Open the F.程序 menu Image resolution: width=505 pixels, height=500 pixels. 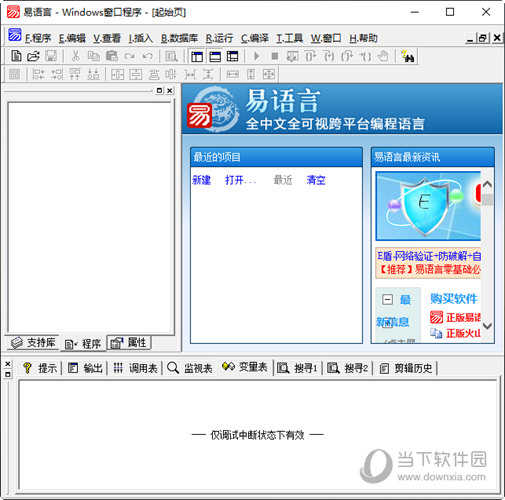click(x=38, y=38)
